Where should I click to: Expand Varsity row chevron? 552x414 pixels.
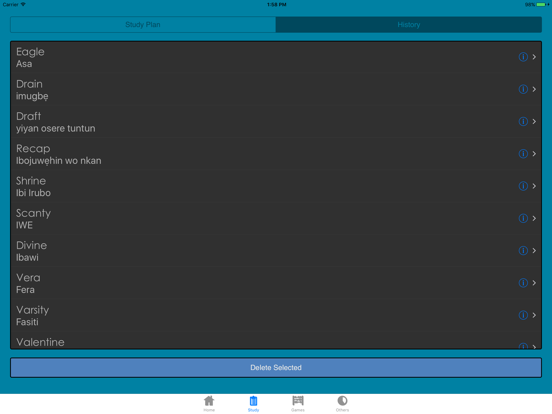[534, 315]
